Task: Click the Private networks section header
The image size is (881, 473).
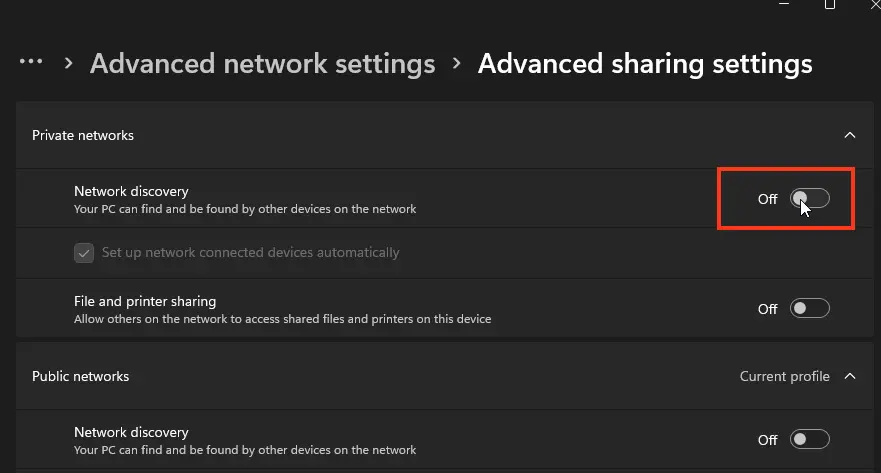Action: (83, 135)
